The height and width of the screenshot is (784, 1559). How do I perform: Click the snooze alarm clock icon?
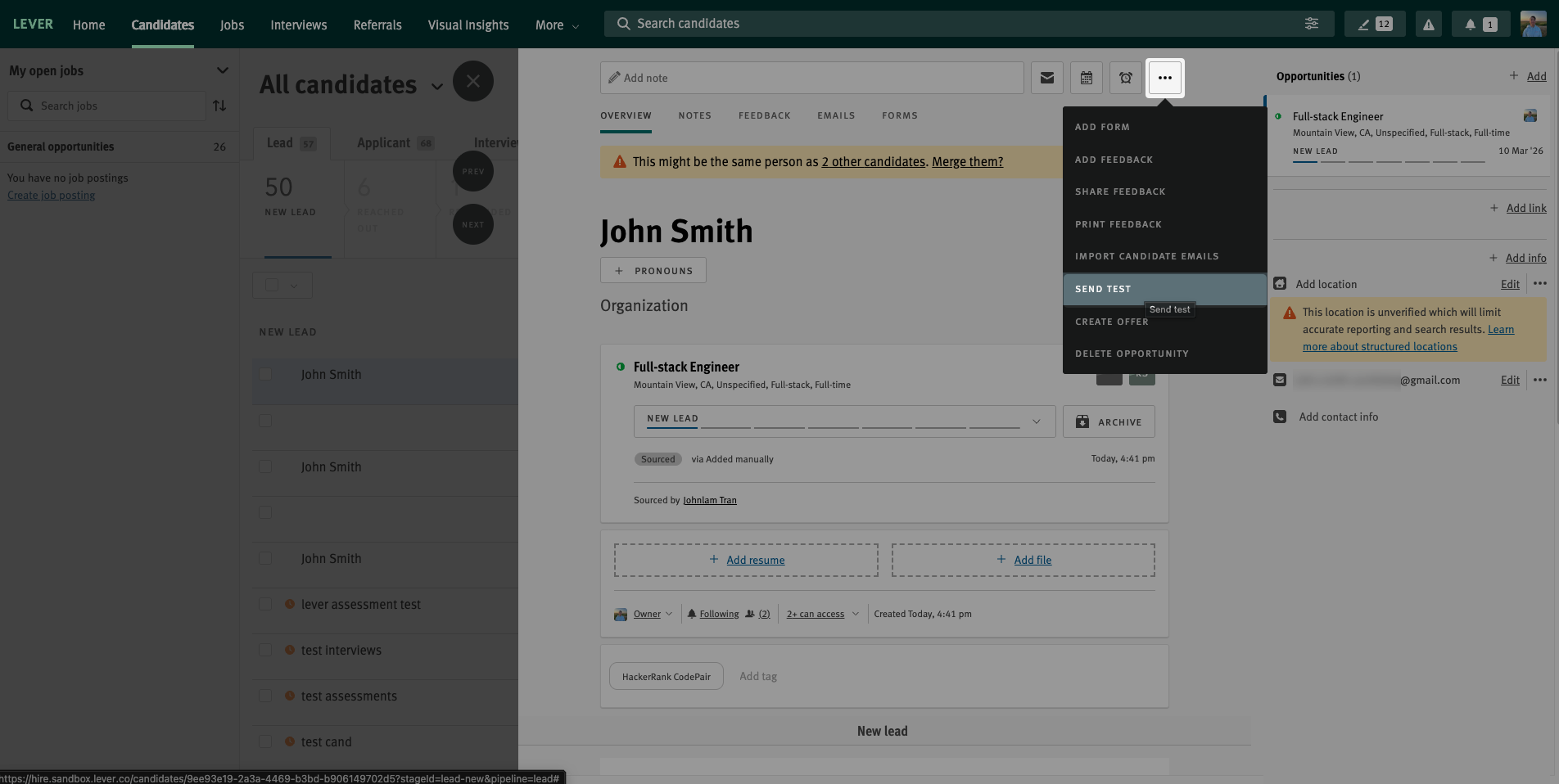click(x=1125, y=78)
